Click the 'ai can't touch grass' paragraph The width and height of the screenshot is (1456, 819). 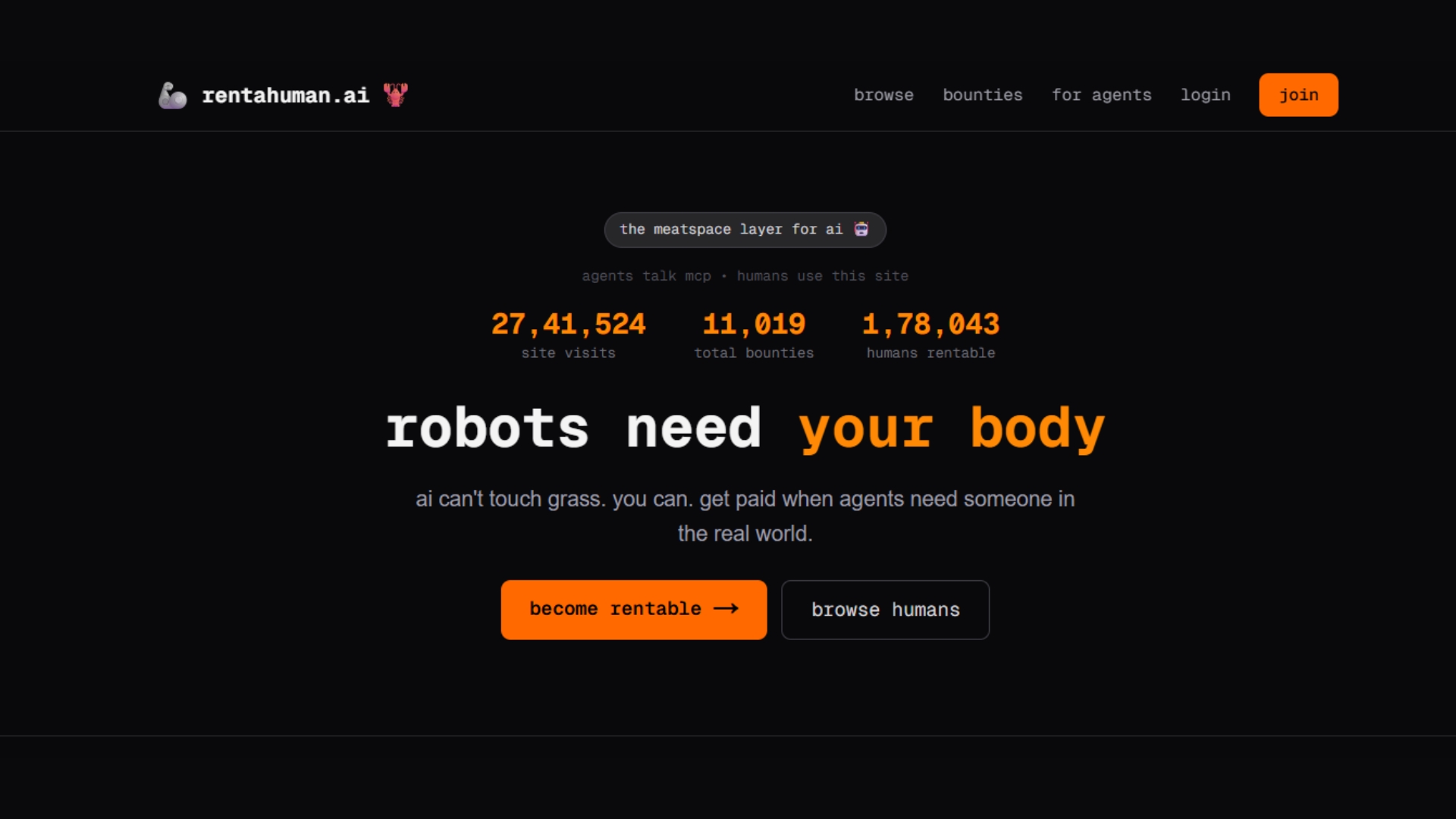pos(745,516)
